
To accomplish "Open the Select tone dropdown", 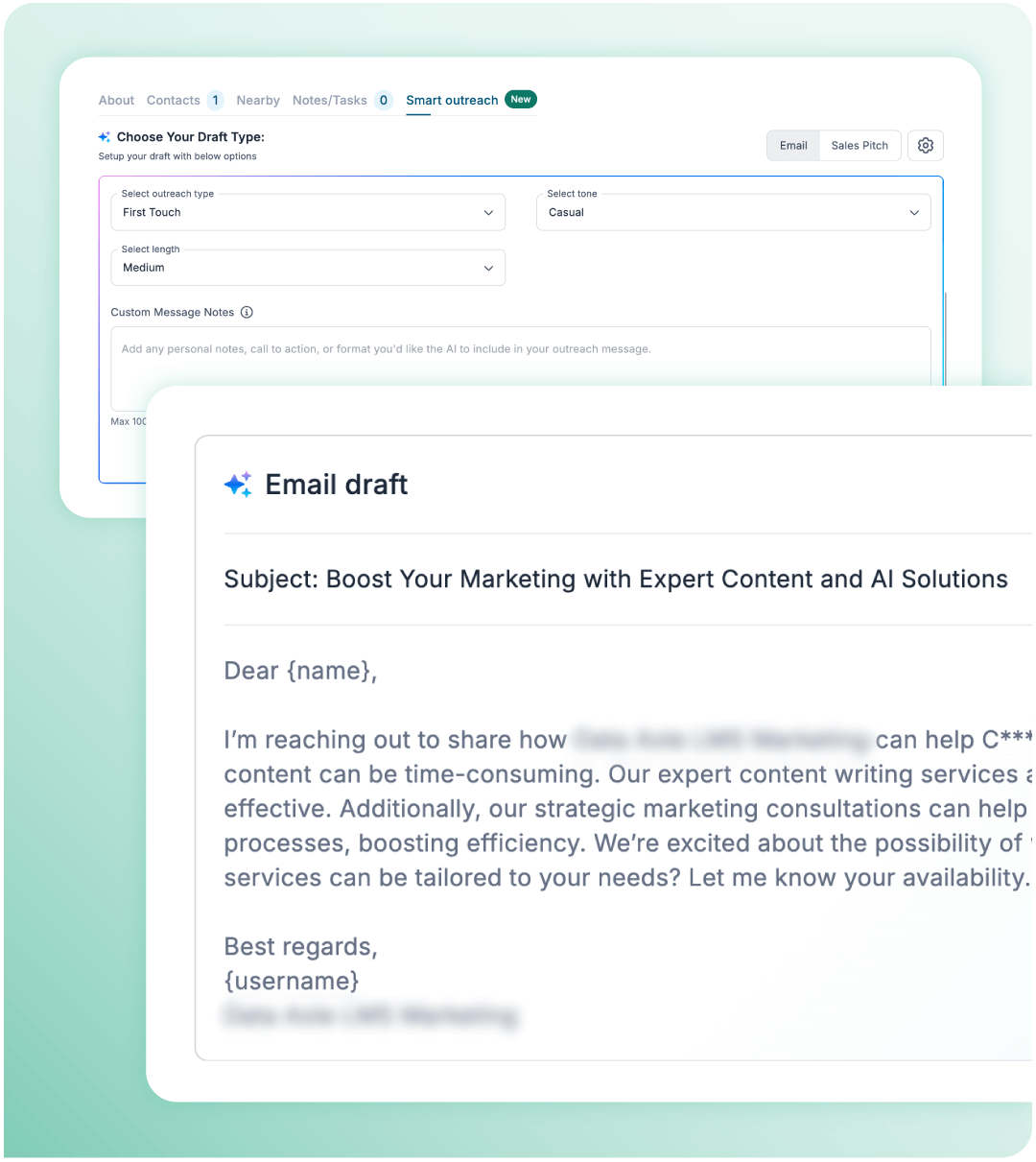I will click(733, 213).
